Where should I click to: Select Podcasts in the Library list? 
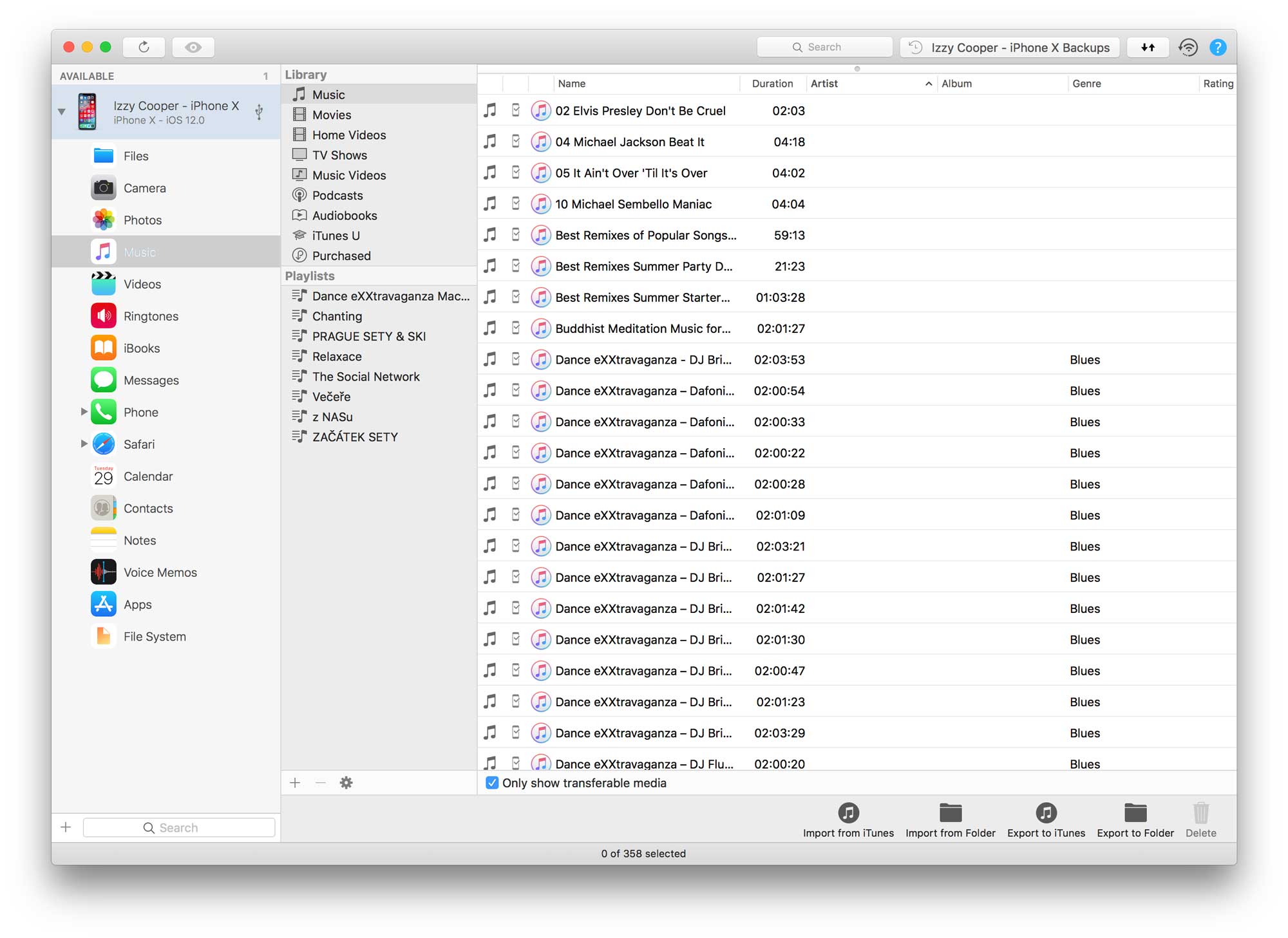coord(337,195)
